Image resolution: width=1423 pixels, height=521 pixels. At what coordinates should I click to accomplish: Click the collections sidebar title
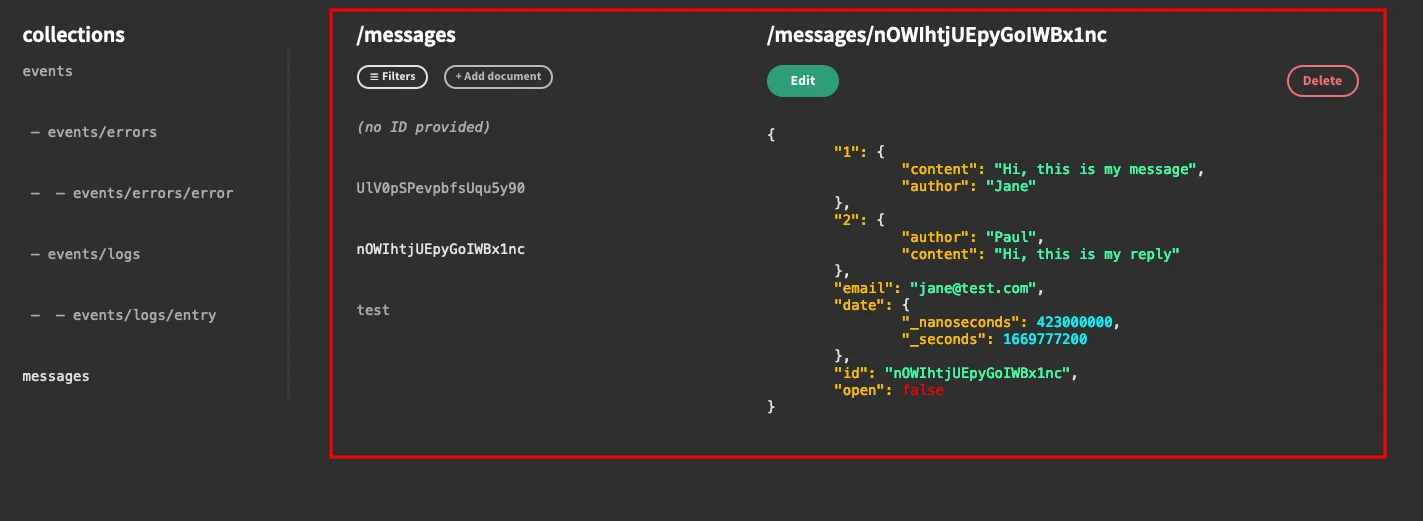[73, 35]
